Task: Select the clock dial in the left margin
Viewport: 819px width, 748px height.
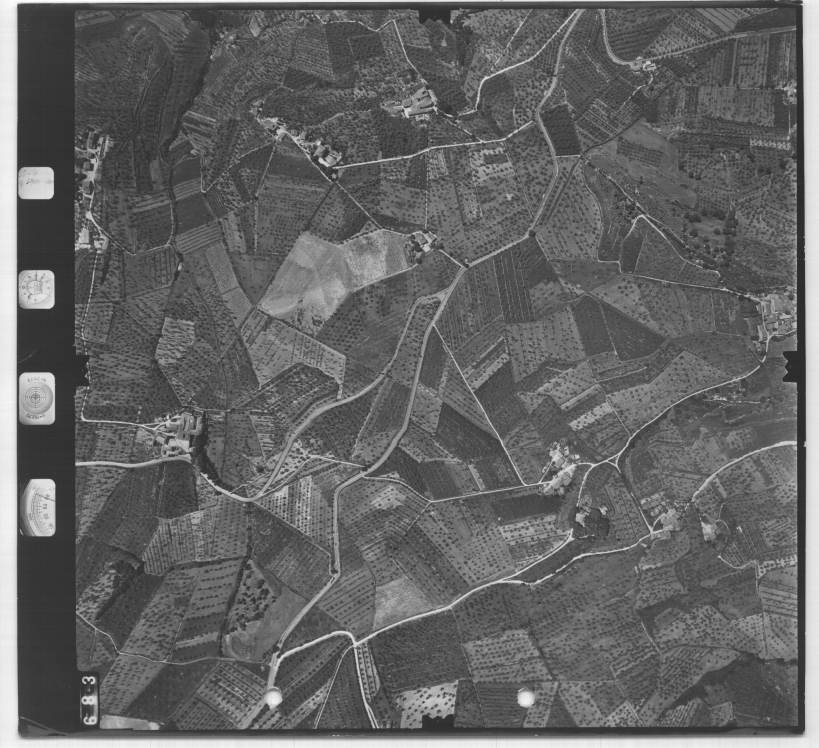Action: tap(36, 289)
